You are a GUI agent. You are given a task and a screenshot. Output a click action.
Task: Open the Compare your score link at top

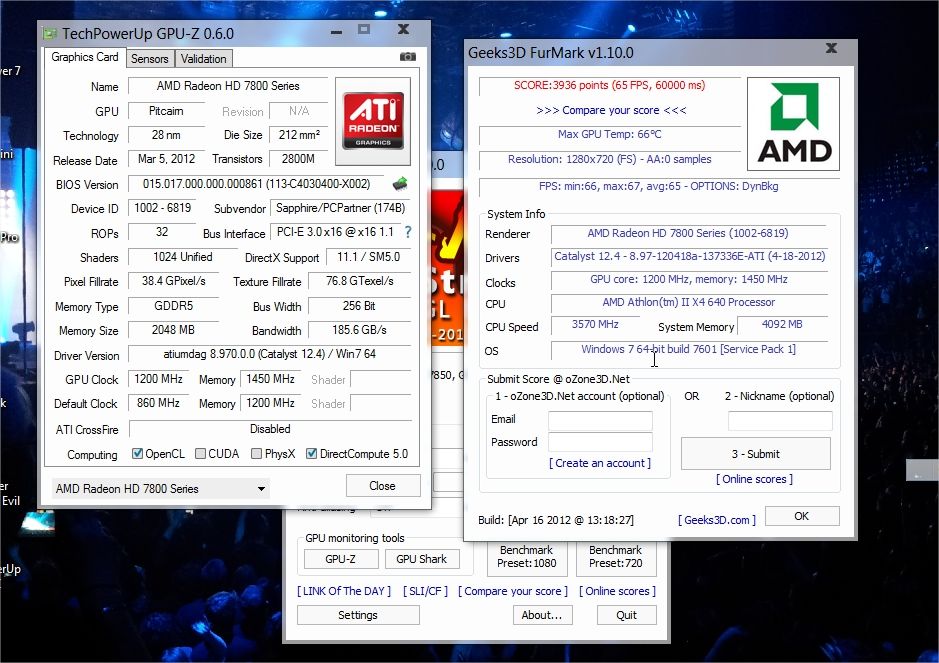click(x=611, y=110)
